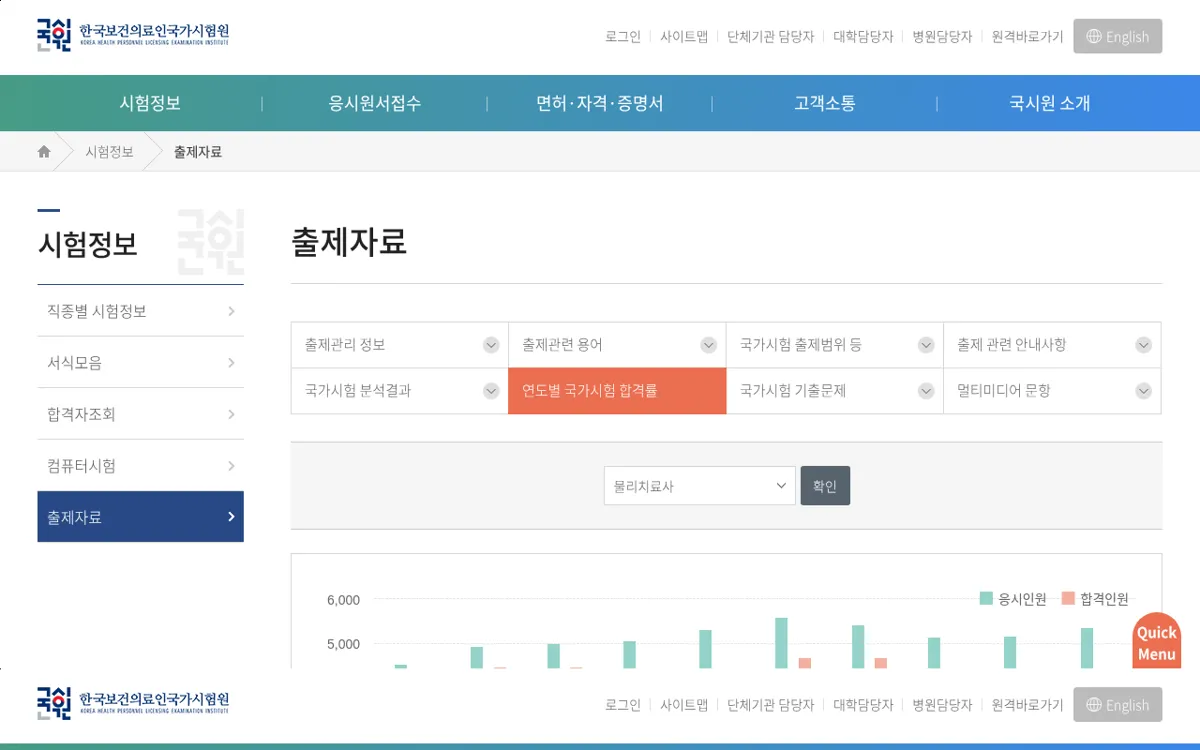The image size is (1200, 750).
Task: Expand 출제 관련 안내사항 arrow
Action: [1143, 345]
